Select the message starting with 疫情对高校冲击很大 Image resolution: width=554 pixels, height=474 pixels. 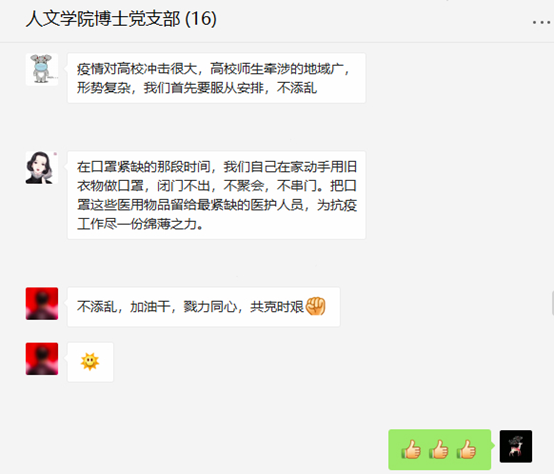coord(216,78)
